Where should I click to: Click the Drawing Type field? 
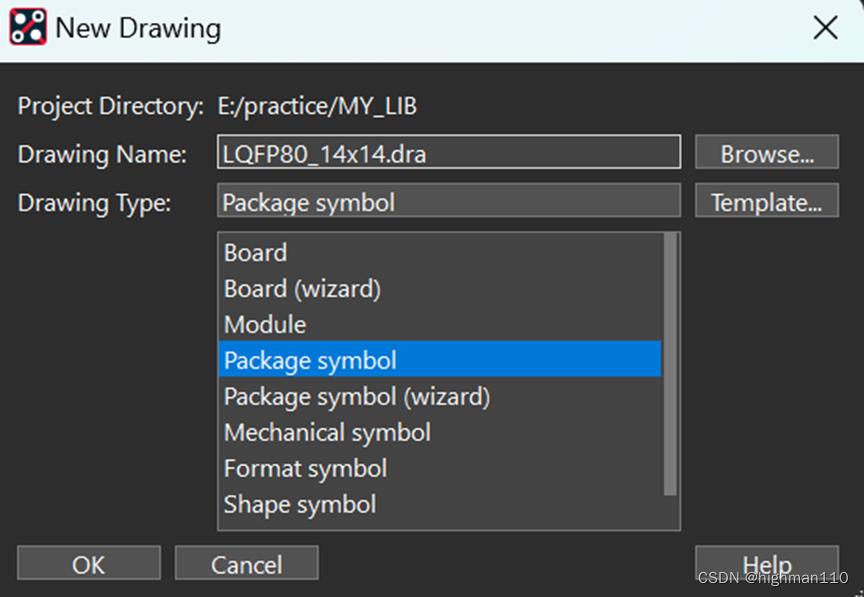[448, 202]
